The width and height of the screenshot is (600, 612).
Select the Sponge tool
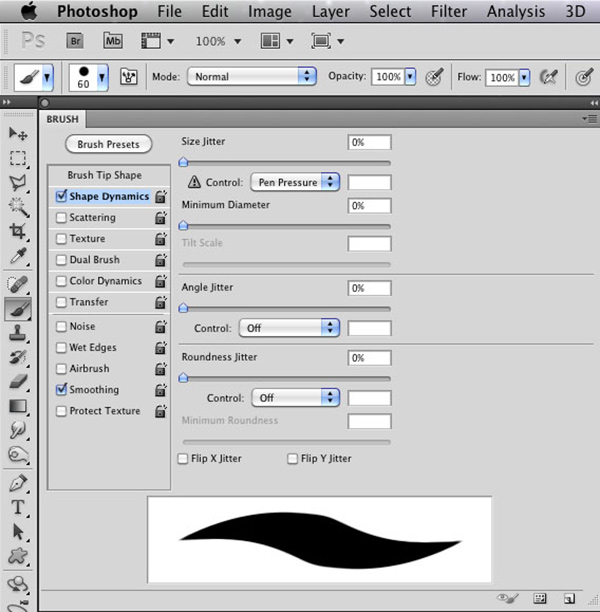tap(18, 454)
